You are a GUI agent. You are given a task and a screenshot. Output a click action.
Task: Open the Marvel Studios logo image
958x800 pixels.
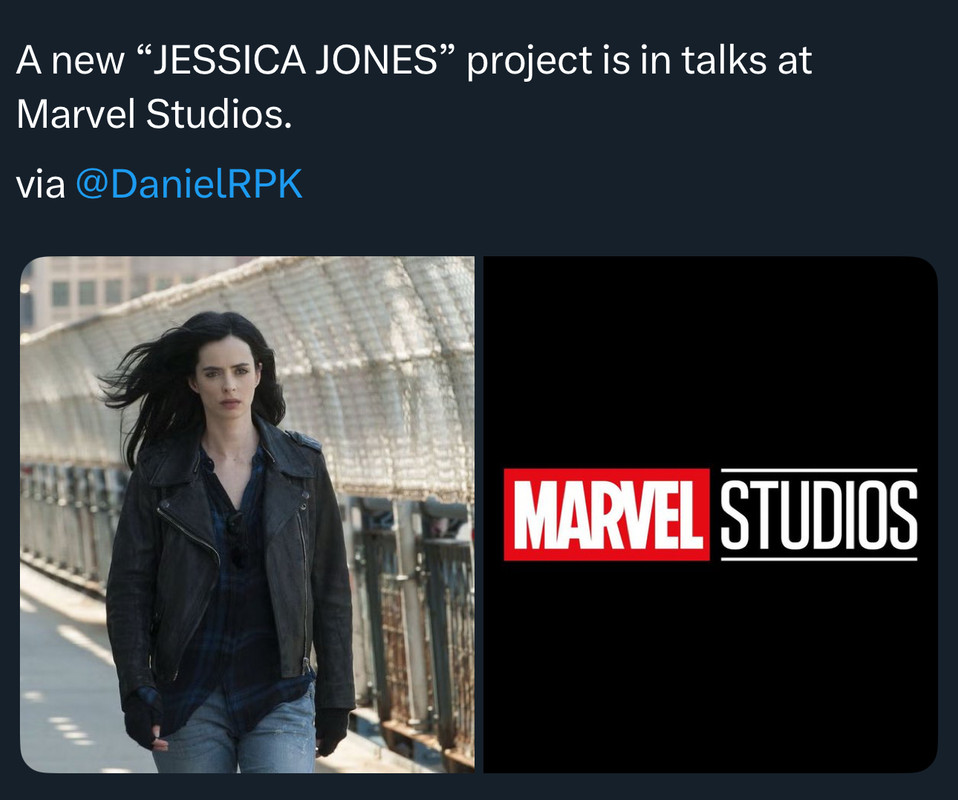point(711,514)
